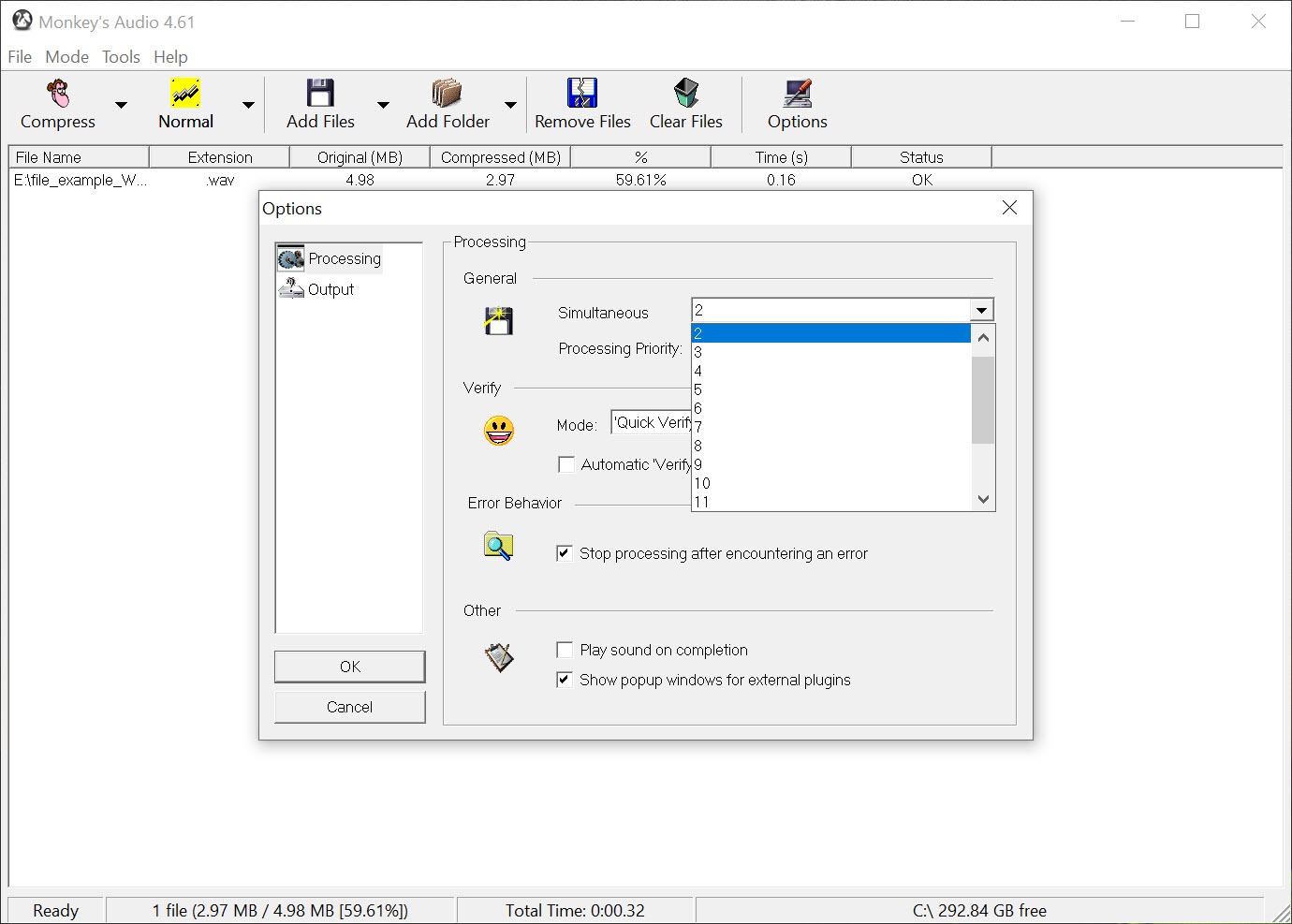
Task: Open the Add Files dropdown arrow
Action: pyautogui.click(x=383, y=105)
